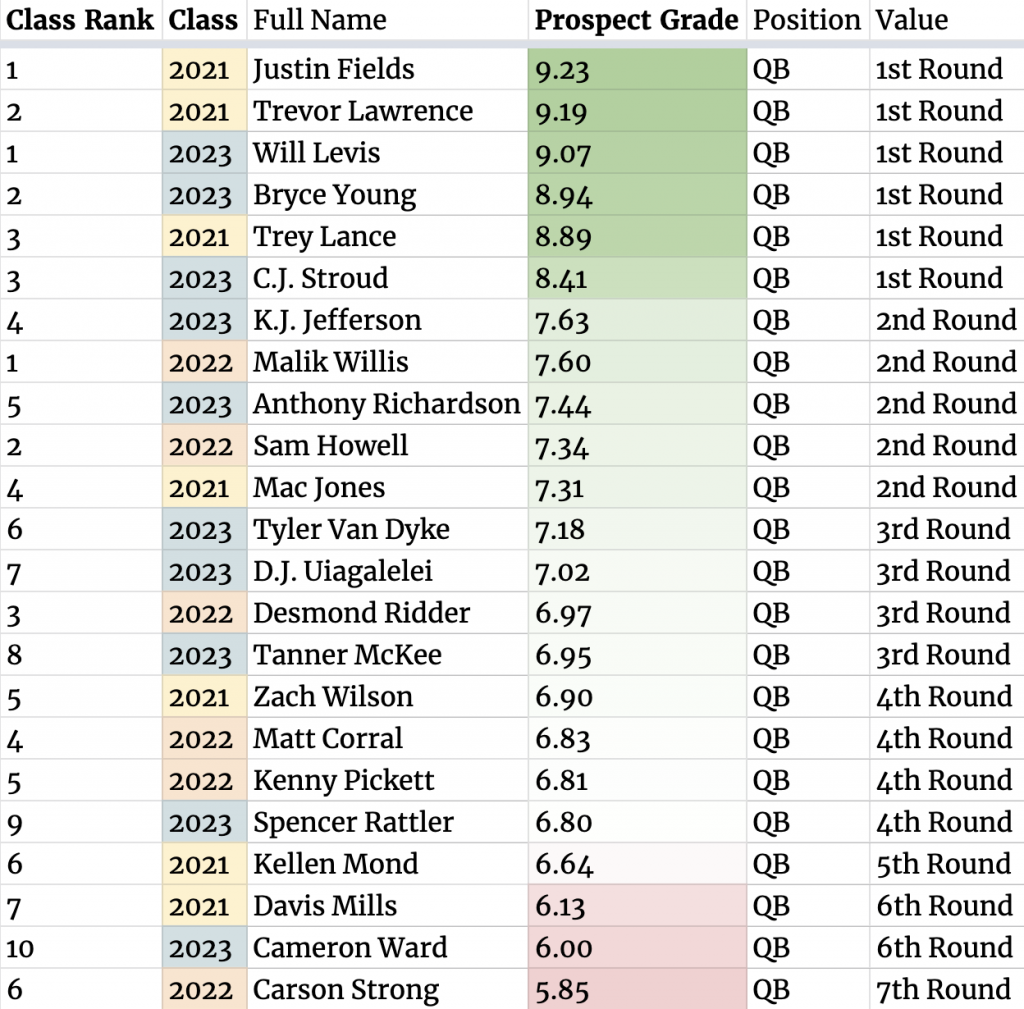Click Cameron Ward's 6.00 grade cell
The image size is (1024, 1009).
[637, 948]
